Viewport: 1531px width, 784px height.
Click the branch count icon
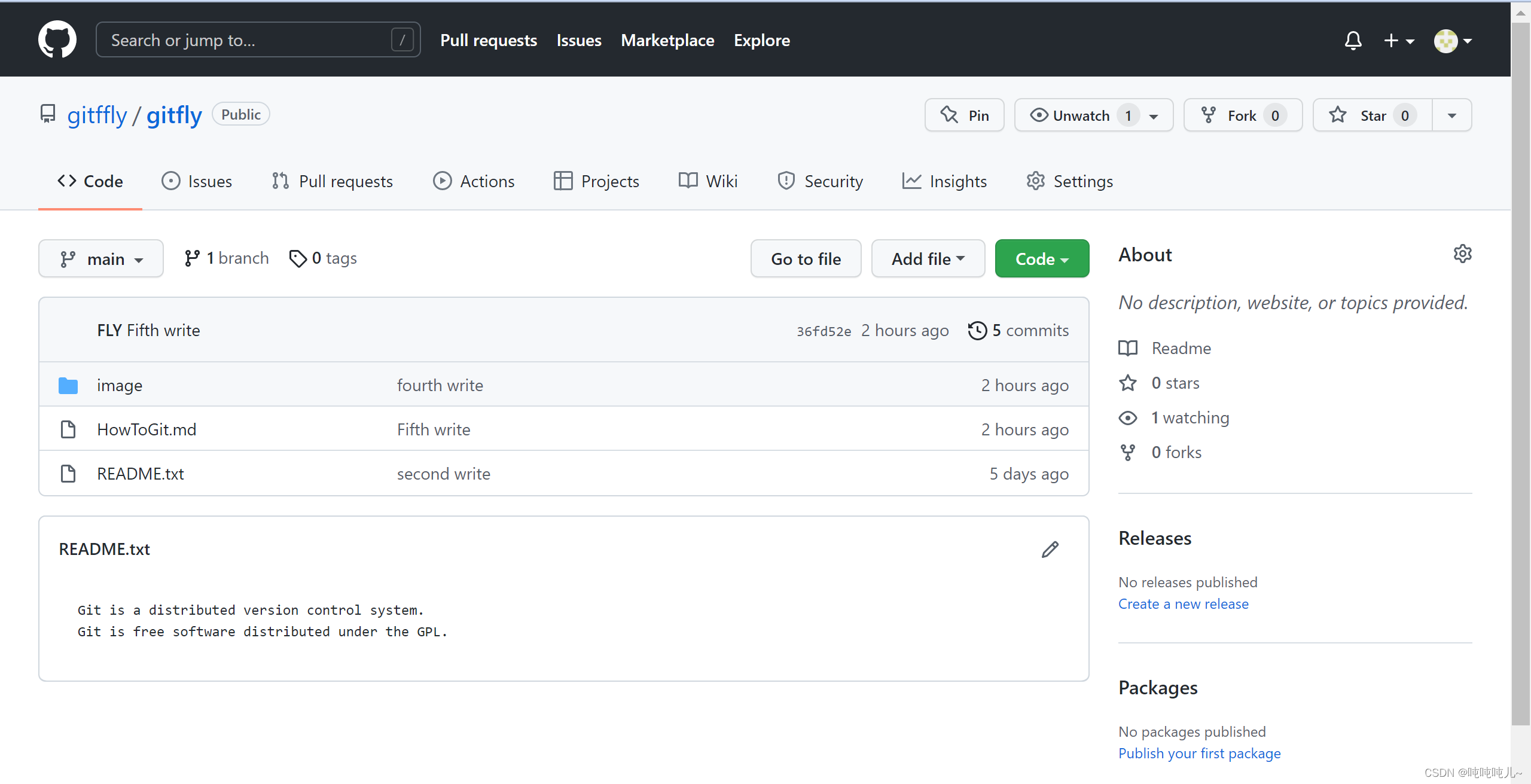192,258
